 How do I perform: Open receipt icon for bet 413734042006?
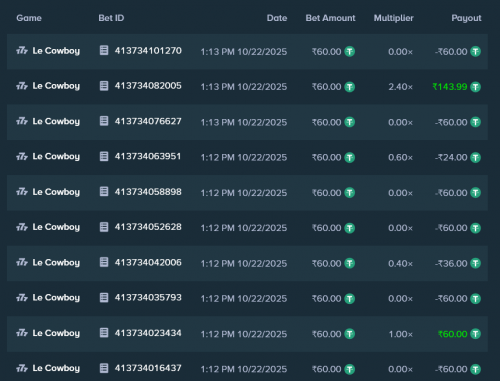tap(104, 262)
